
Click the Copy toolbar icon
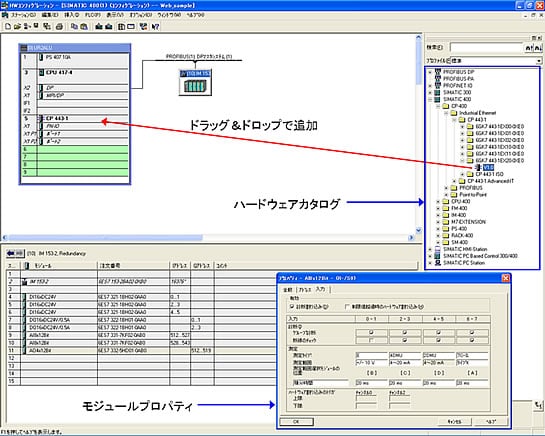coord(74,26)
